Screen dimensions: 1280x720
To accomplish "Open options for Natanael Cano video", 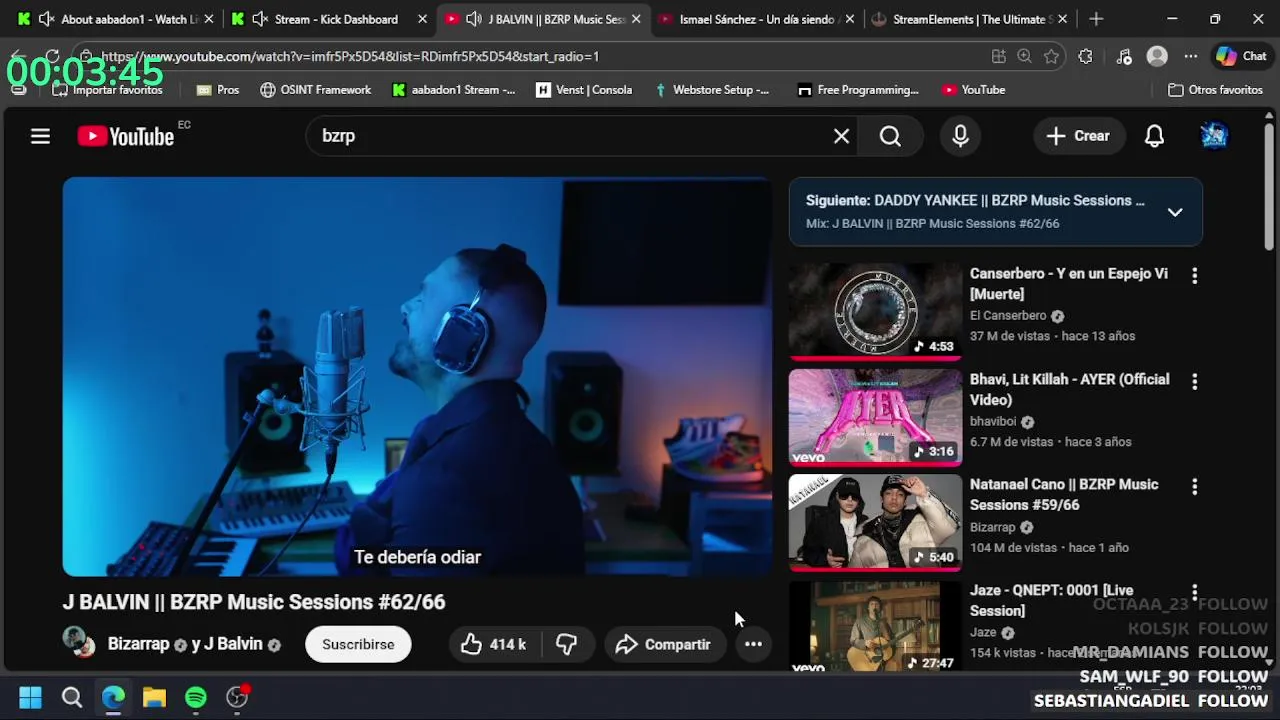I will point(1194,487).
